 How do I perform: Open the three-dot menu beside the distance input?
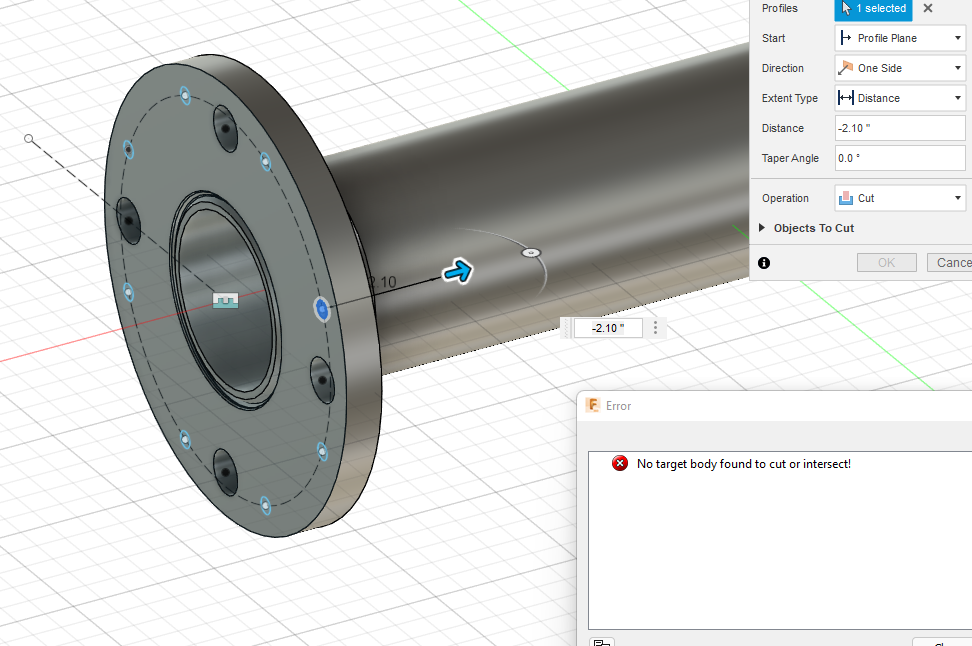(655, 327)
